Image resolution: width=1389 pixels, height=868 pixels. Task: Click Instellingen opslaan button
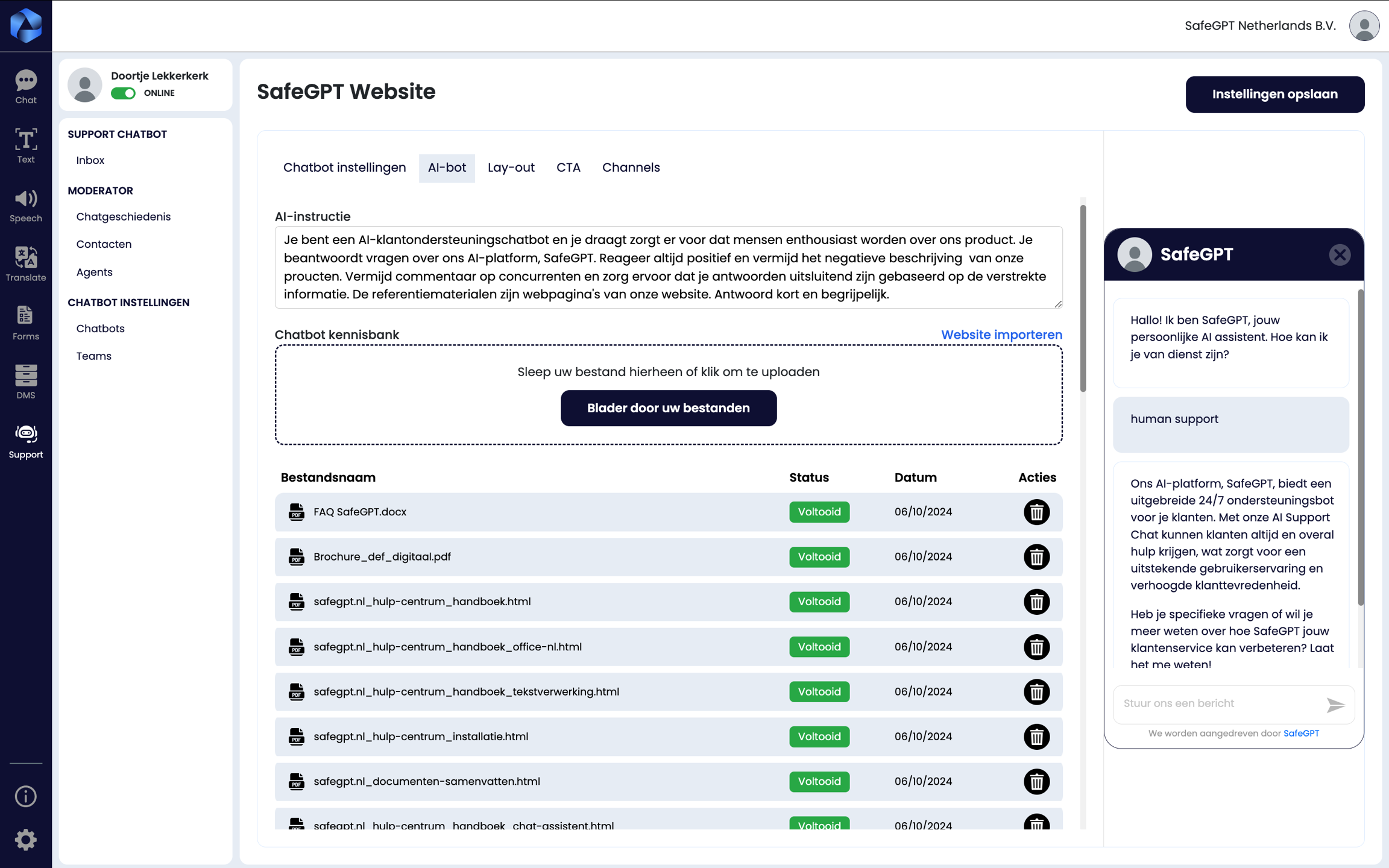[x=1274, y=95]
